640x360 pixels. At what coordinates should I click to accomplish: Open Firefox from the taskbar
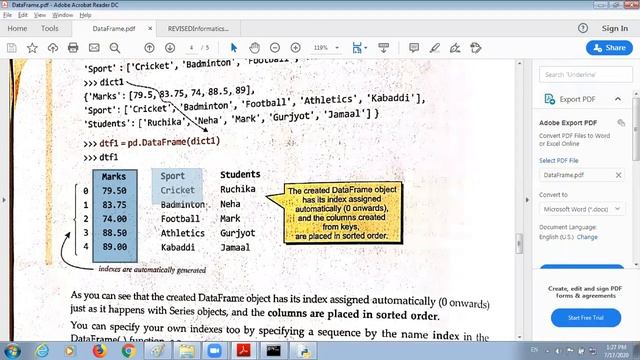pos(99,351)
